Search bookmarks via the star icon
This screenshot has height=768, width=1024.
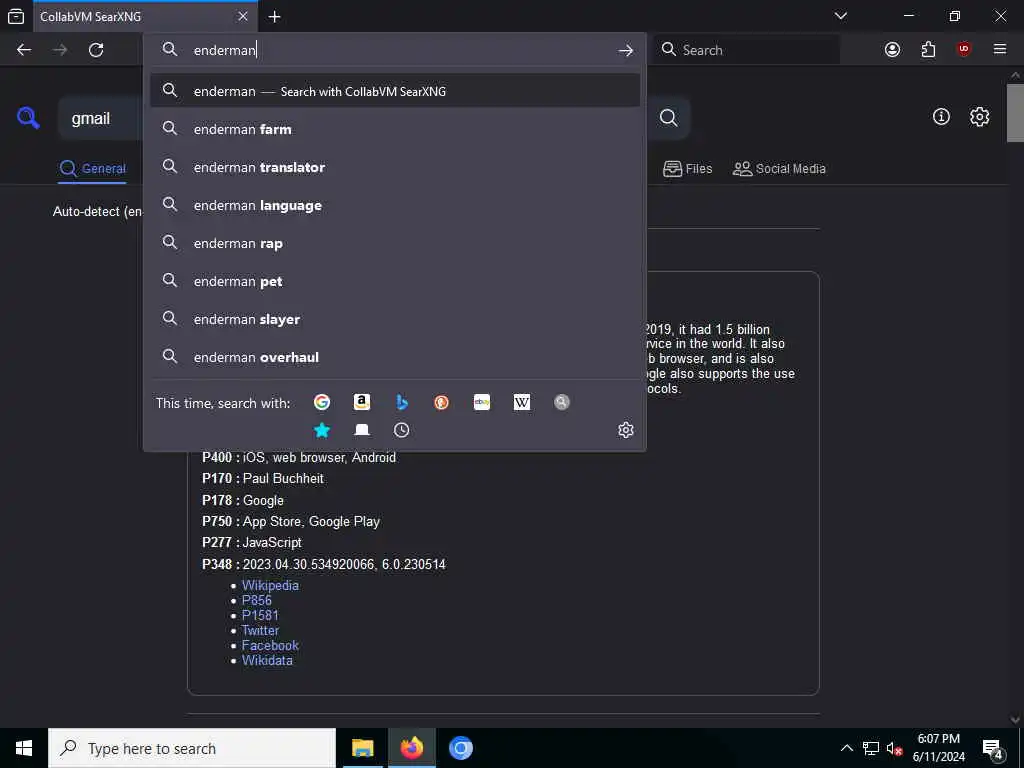pyautogui.click(x=322, y=430)
